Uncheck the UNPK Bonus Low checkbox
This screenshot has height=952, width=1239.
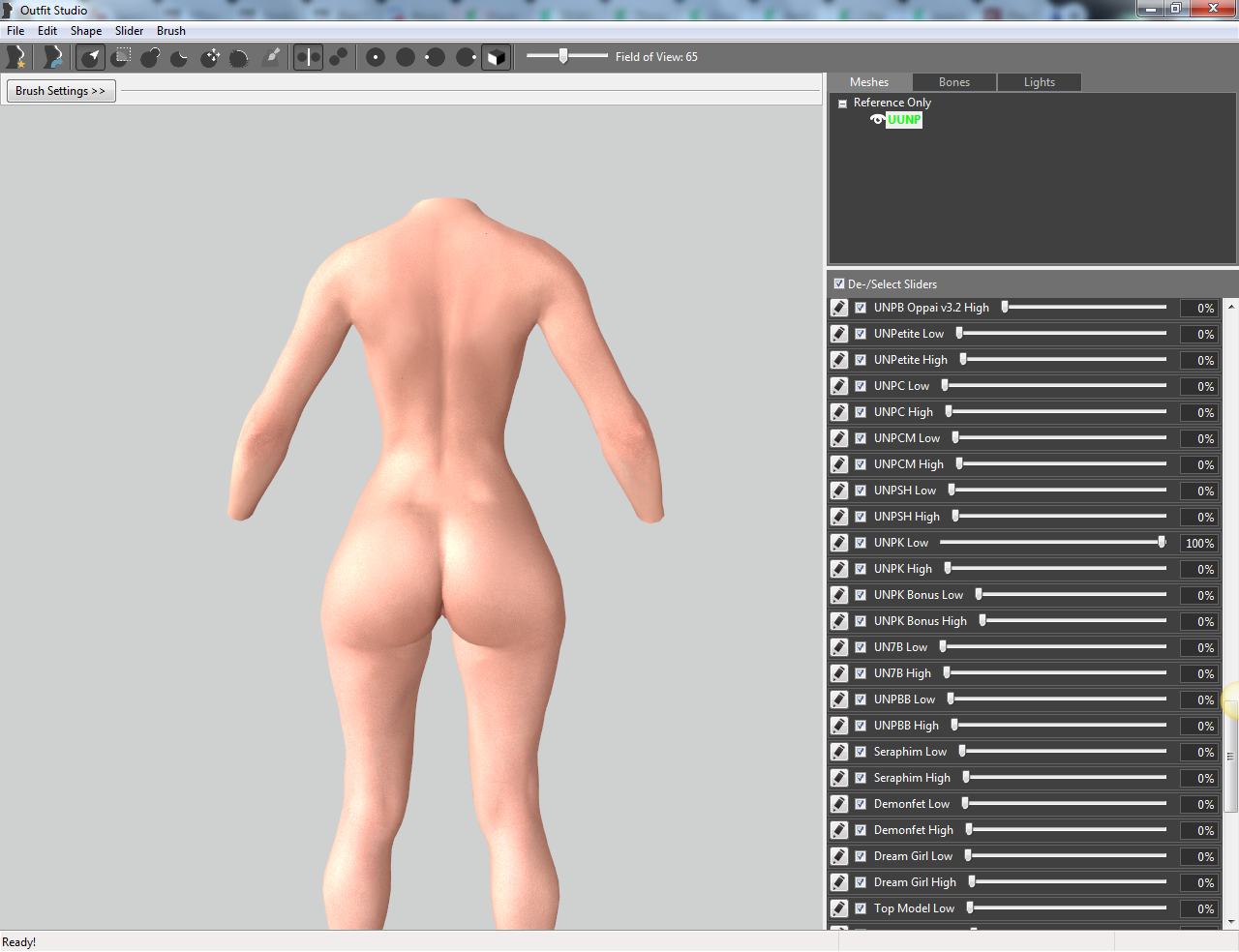[861, 595]
